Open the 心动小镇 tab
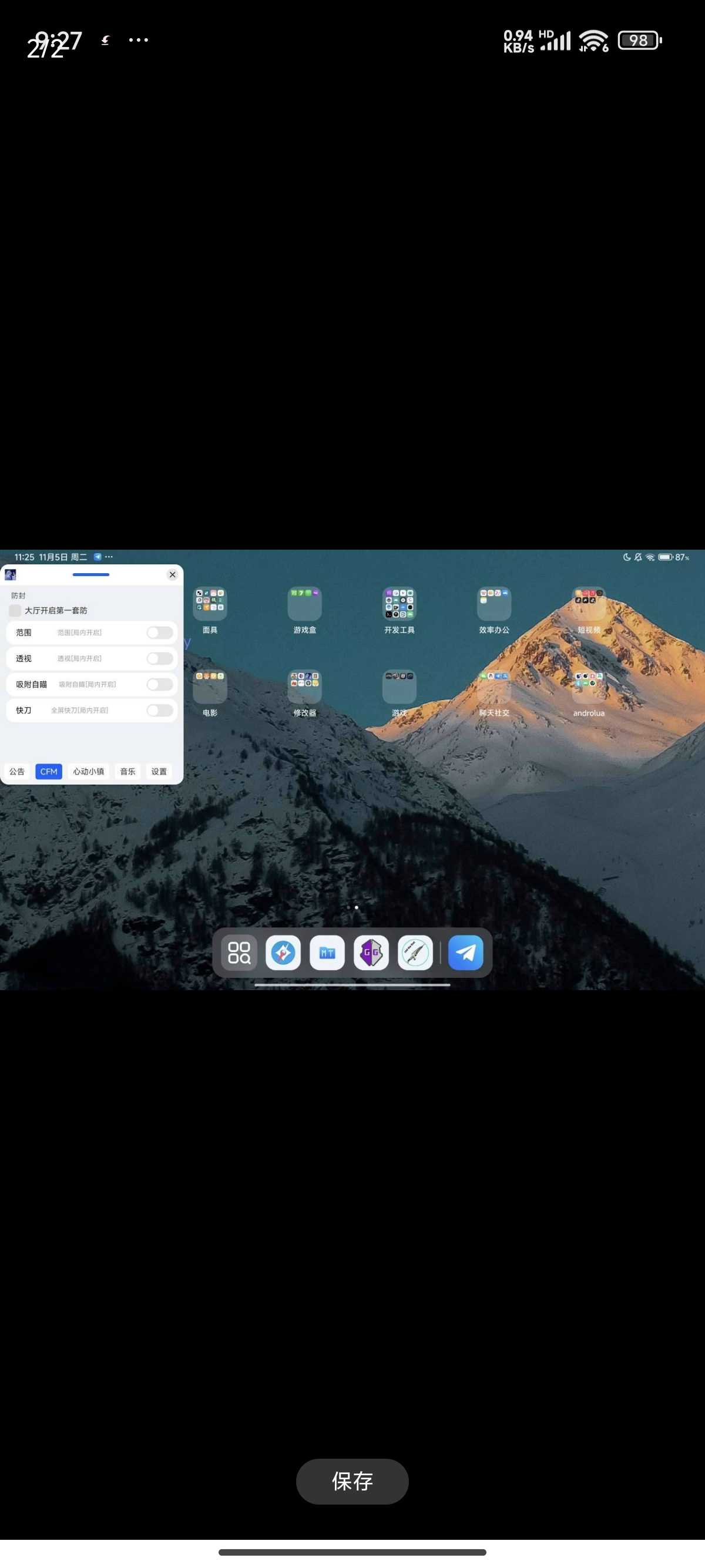 pos(88,771)
